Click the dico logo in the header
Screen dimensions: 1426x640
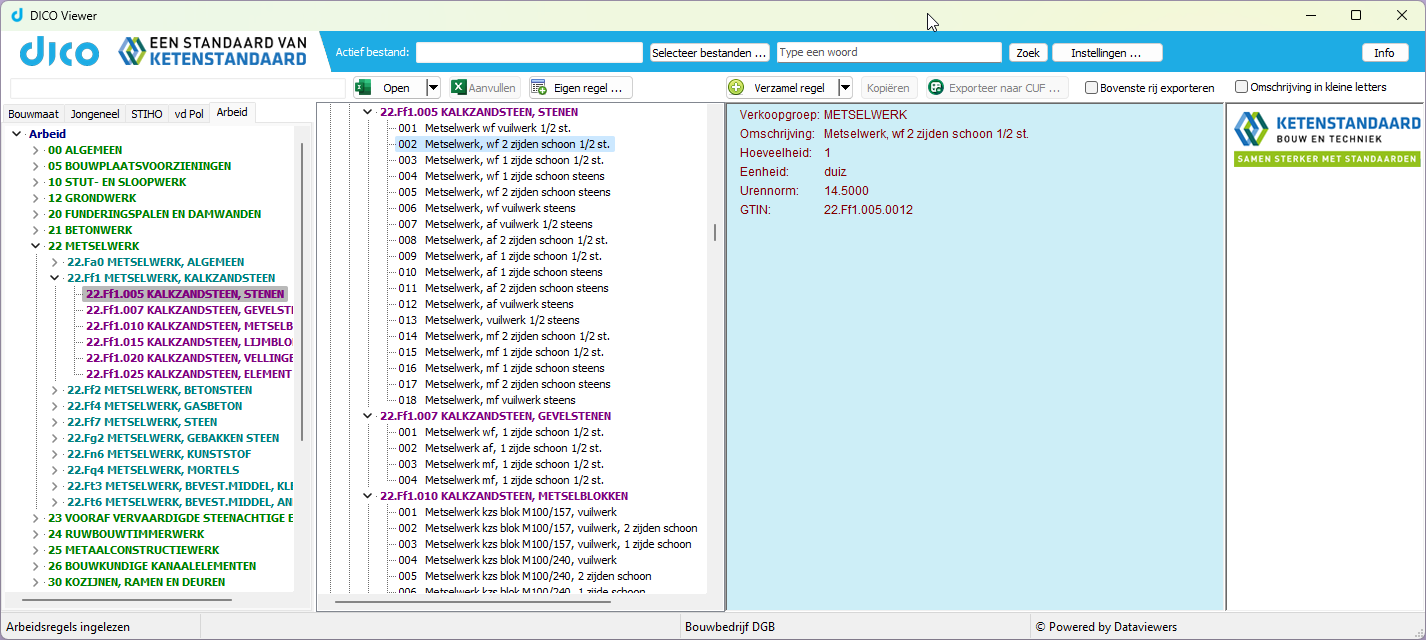pyautogui.click(x=59, y=52)
